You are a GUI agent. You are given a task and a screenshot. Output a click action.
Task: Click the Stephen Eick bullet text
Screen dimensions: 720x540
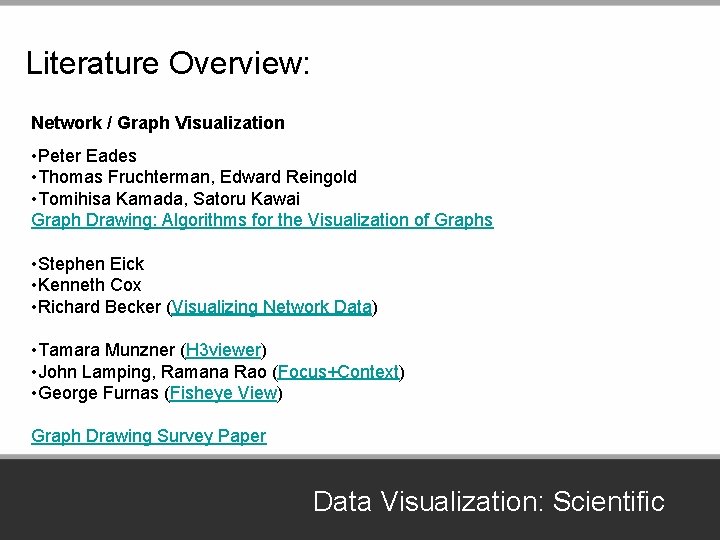pos(92,264)
